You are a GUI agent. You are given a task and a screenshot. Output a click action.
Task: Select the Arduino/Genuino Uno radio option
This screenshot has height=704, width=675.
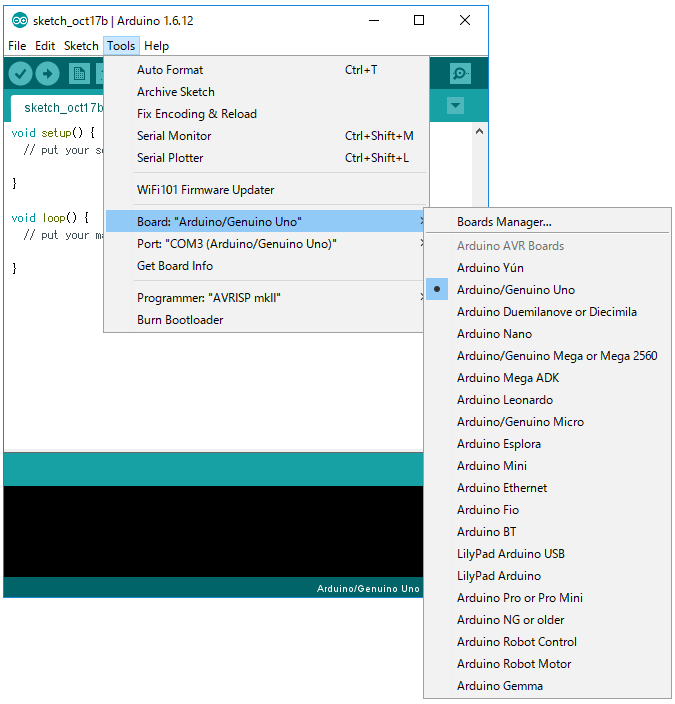(x=547, y=290)
